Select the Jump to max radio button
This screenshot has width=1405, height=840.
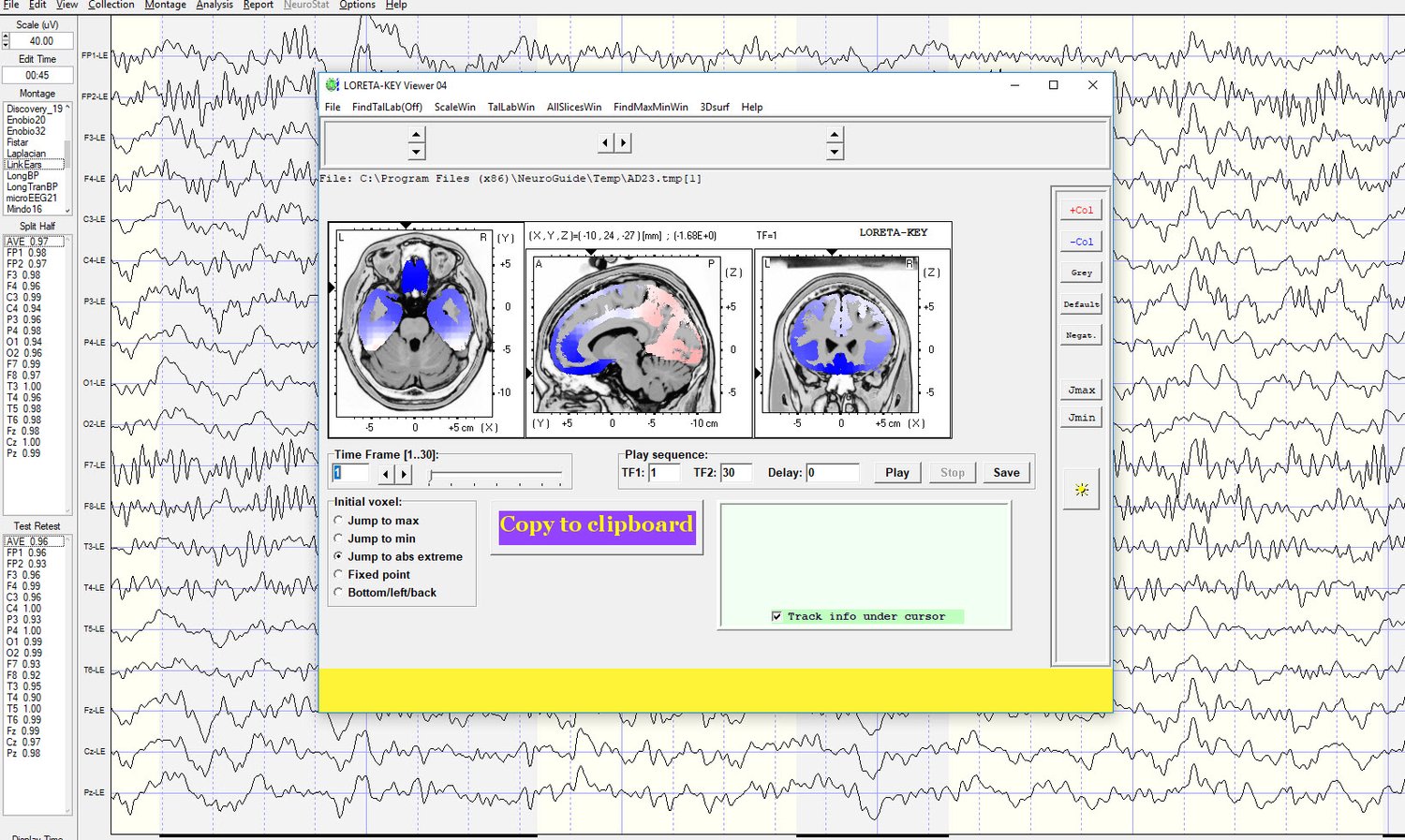pyautogui.click(x=338, y=521)
